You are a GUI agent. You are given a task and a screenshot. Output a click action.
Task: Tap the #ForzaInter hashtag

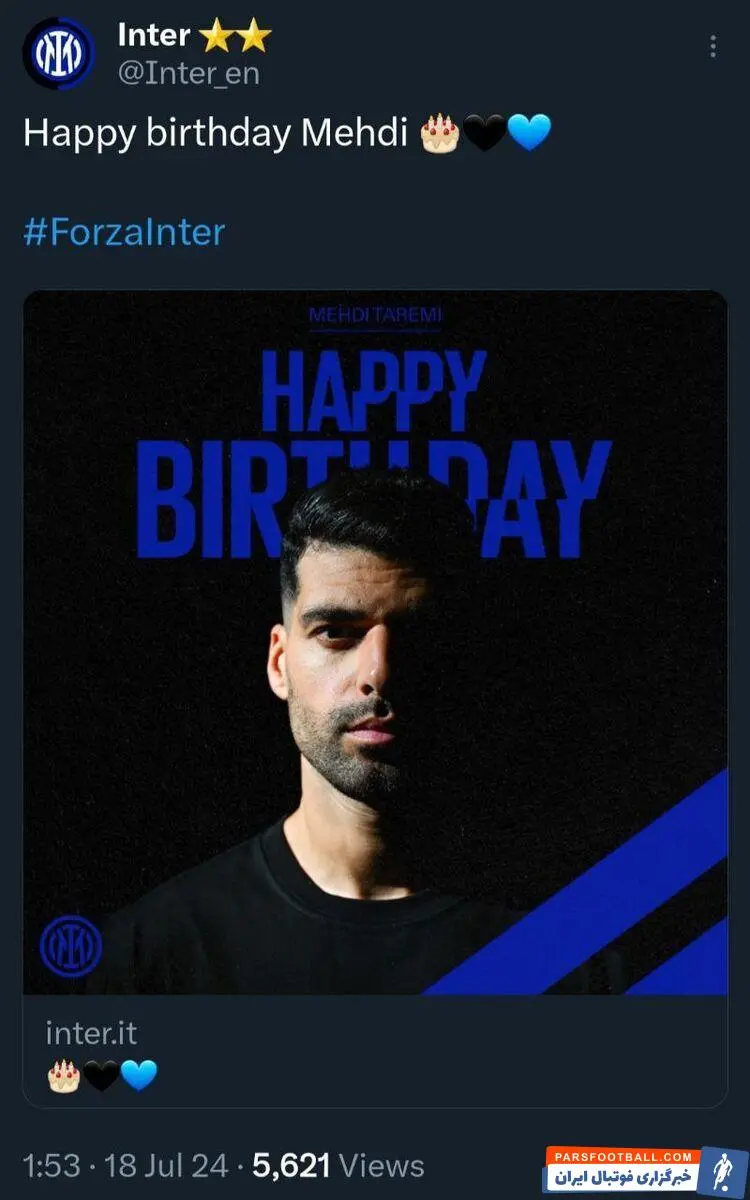[124, 232]
